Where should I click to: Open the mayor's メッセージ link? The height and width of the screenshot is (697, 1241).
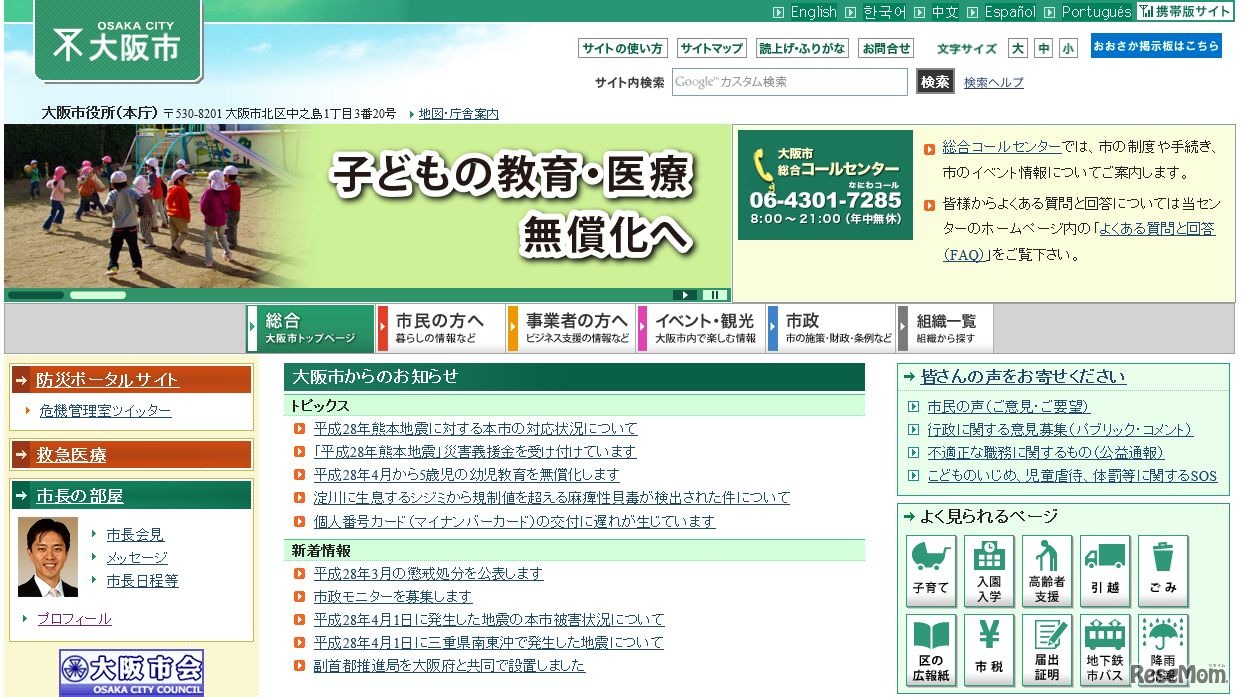(x=137, y=558)
